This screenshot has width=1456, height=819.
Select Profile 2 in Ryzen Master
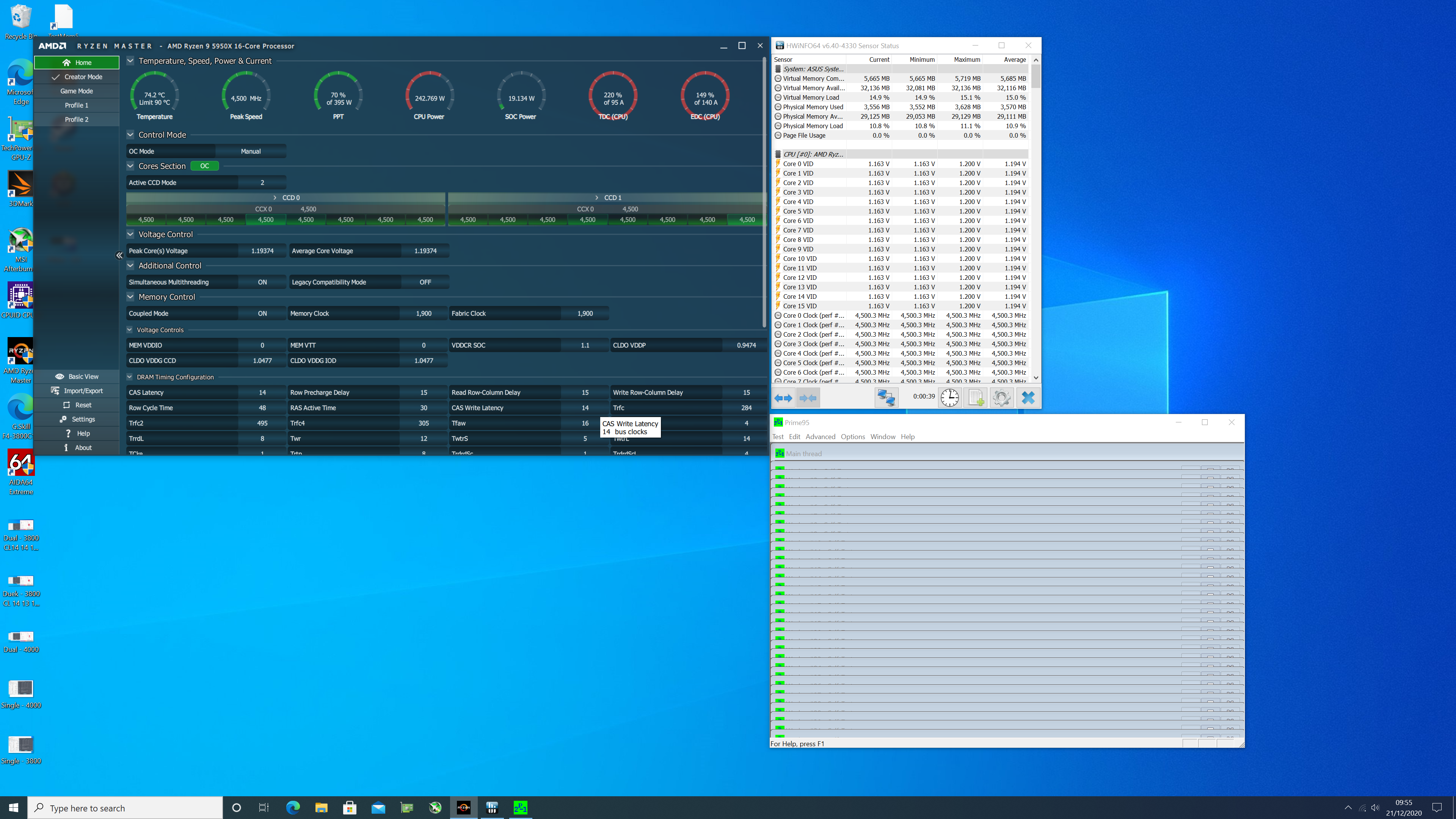pos(77,119)
